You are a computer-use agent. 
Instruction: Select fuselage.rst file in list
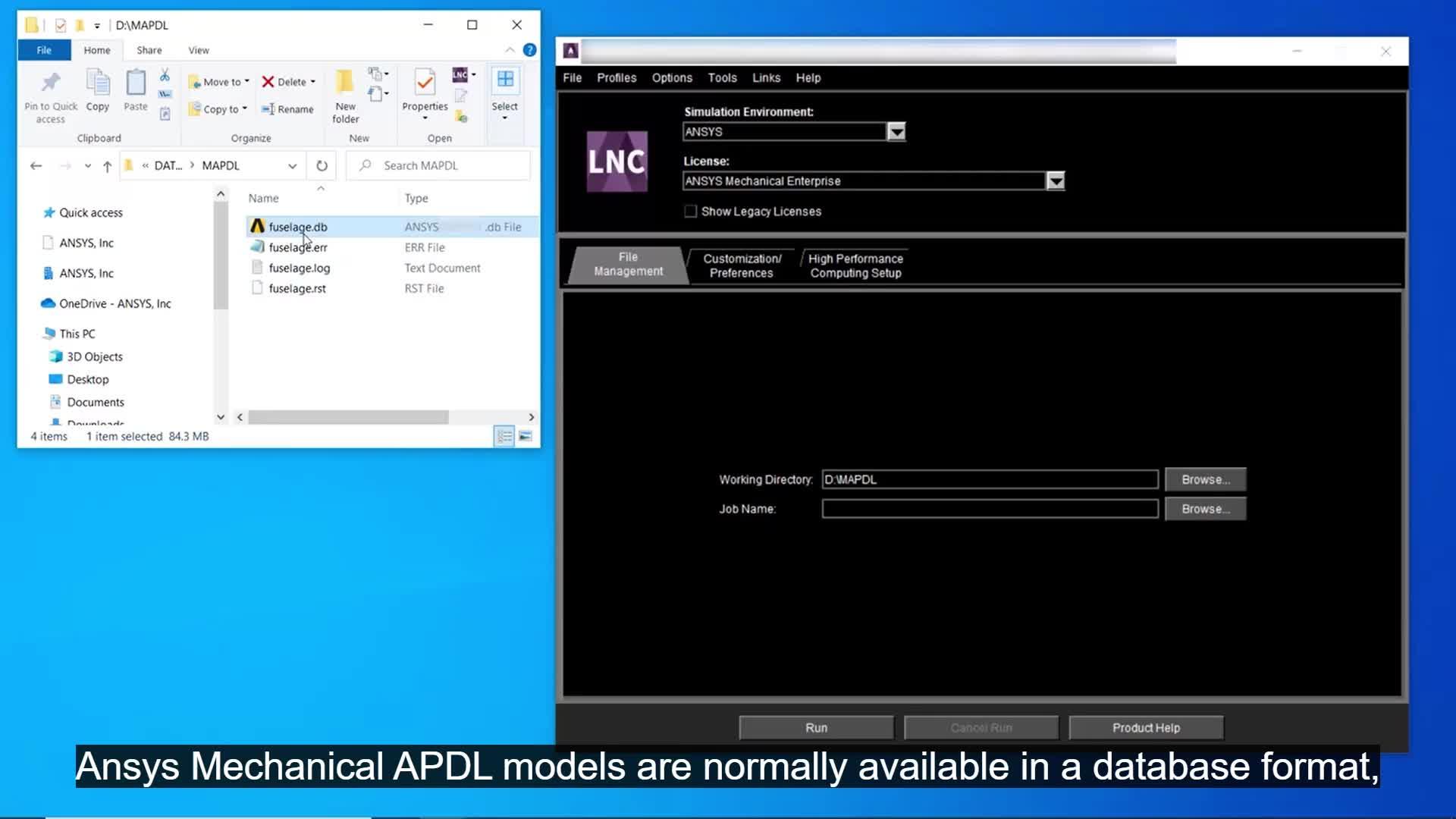(x=297, y=288)
